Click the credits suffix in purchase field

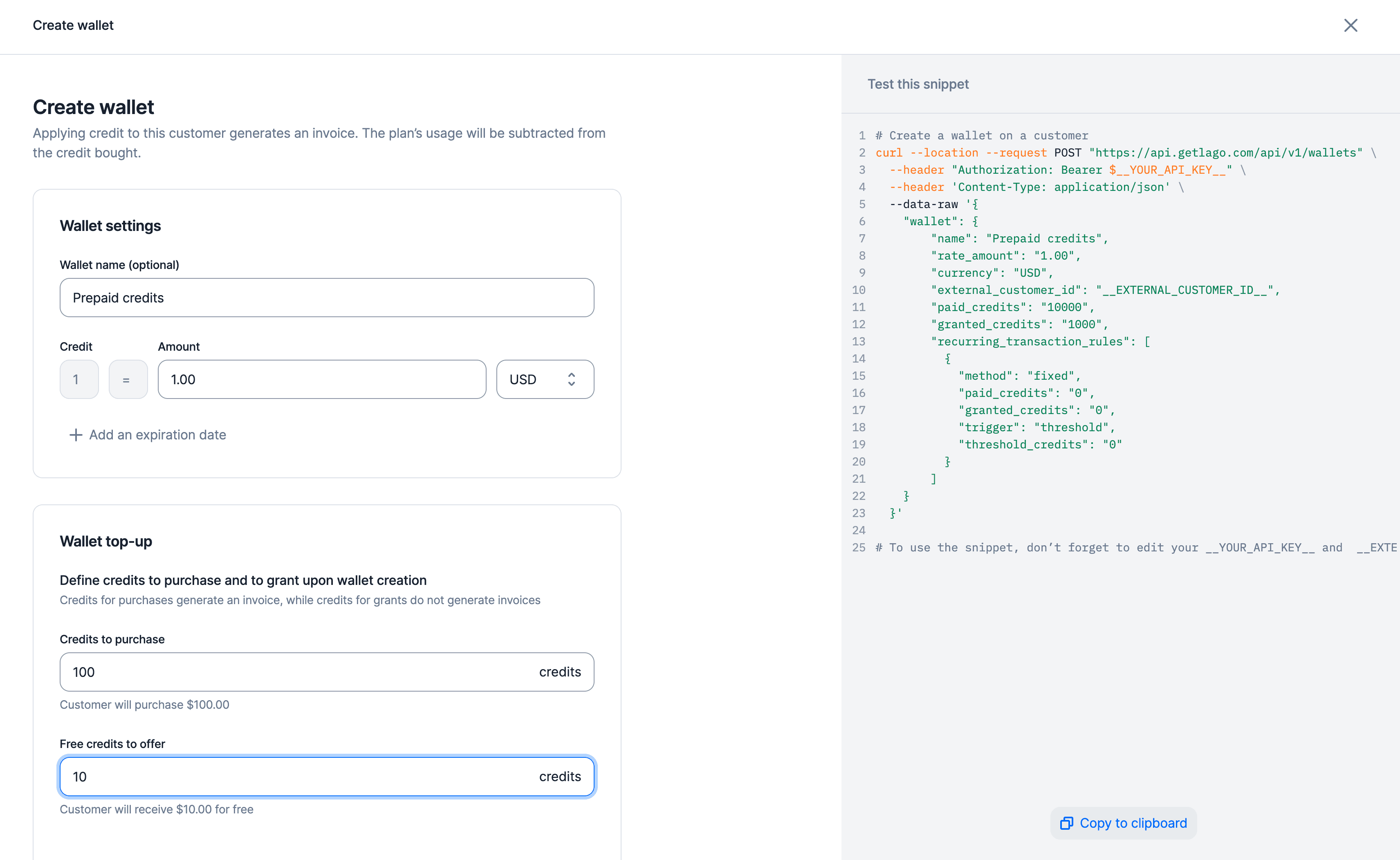tap(560, 672)
